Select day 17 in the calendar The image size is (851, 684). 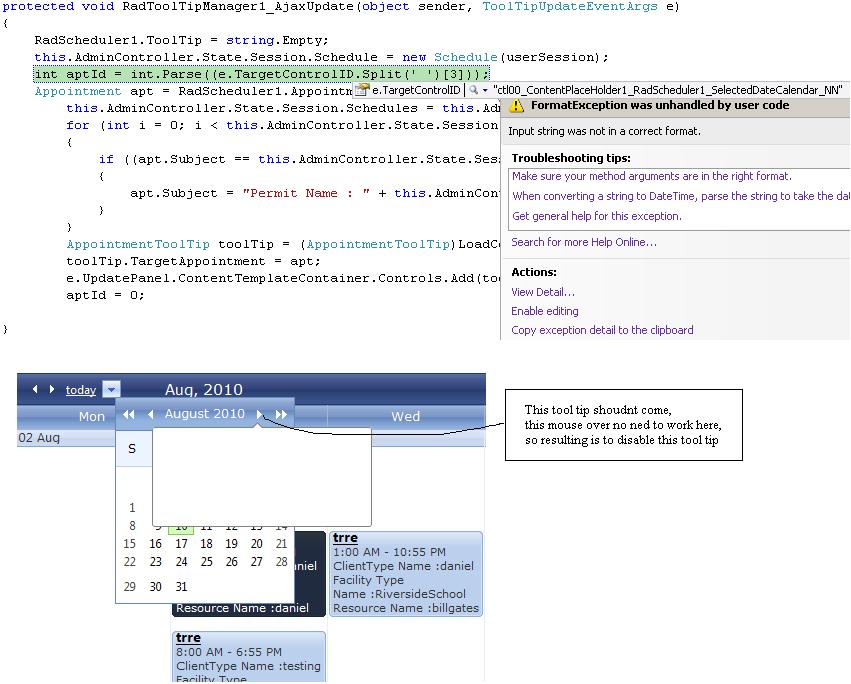pos(181,543)
